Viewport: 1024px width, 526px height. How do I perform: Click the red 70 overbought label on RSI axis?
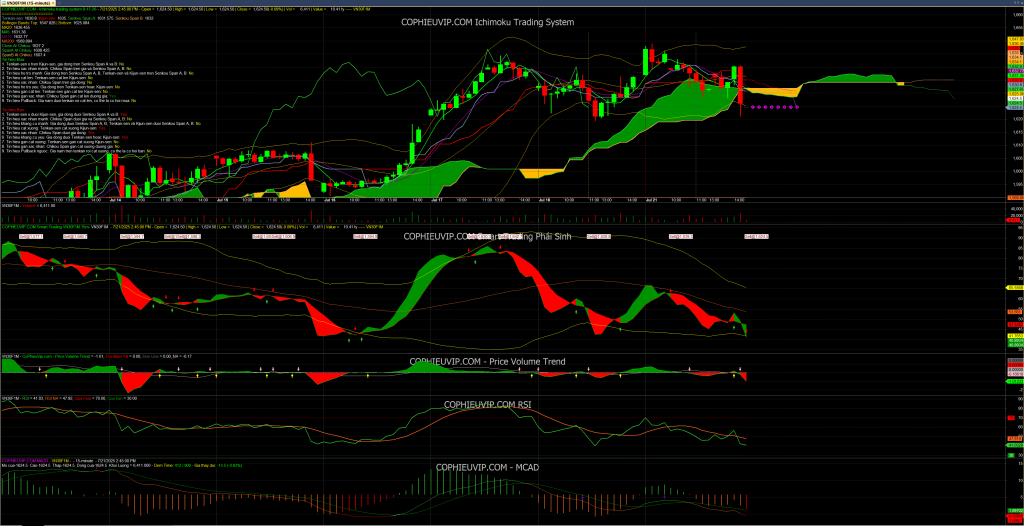click(1011, 418)
